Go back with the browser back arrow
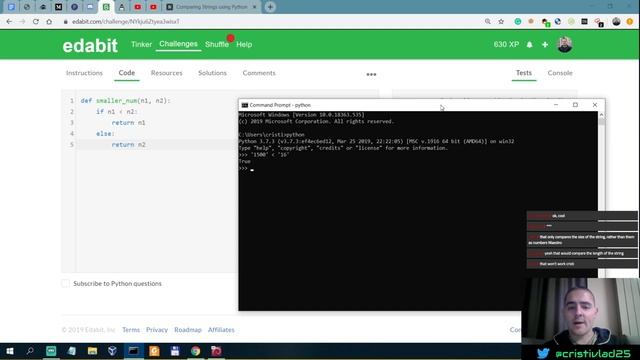 tap(9, 22)
